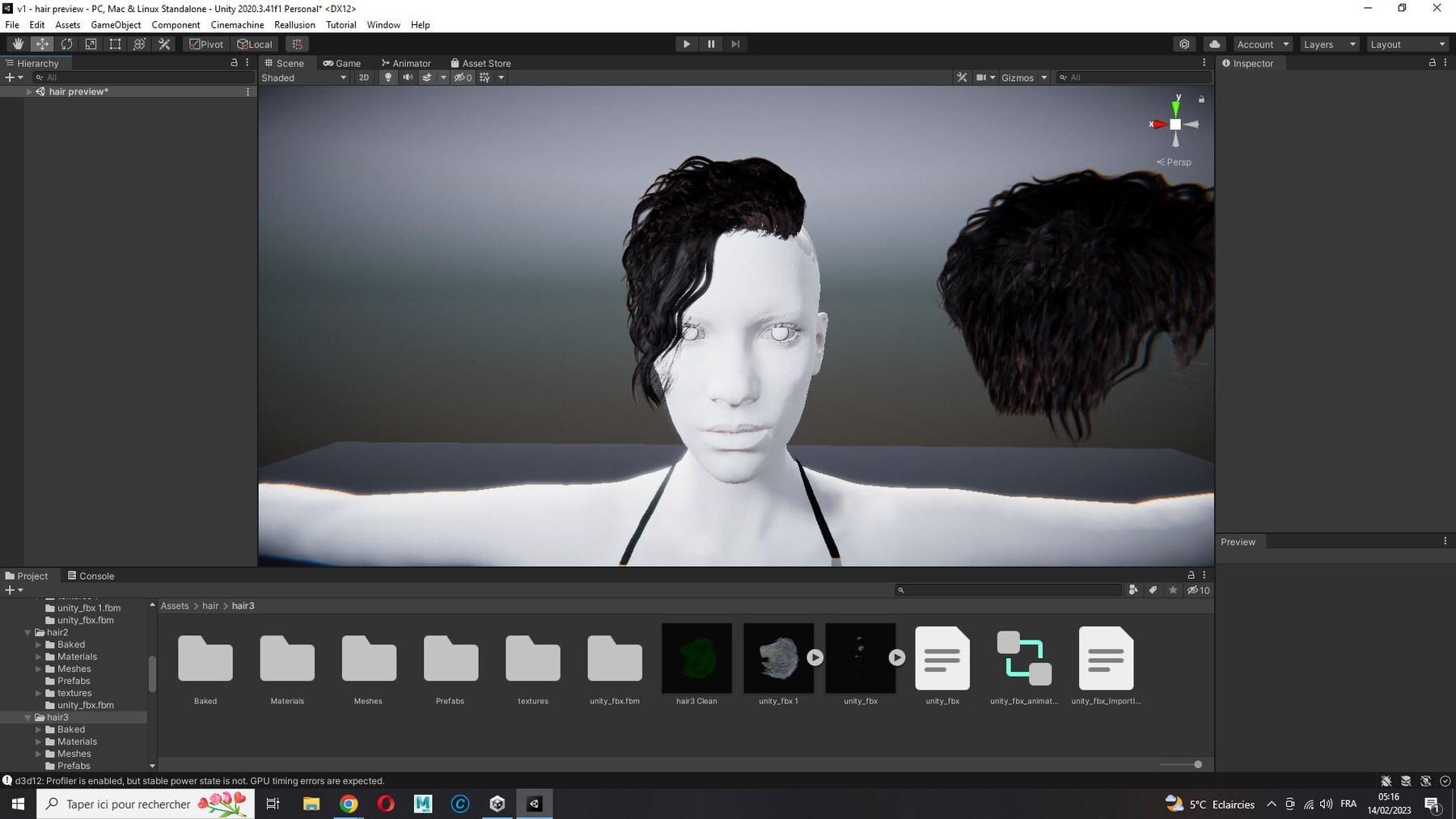This screenshot has width=1456, height=819.
Task: Open the Shaded draw mode dropdown
Action: click(x=304, y=78)
